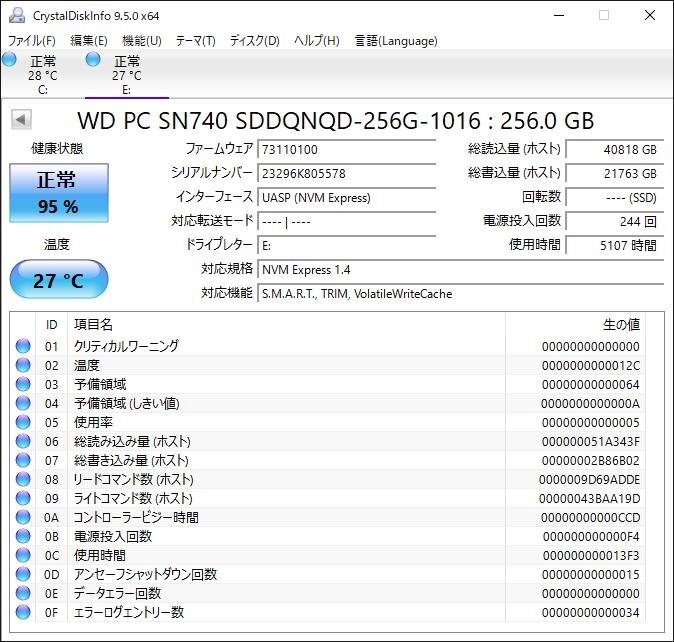Click the previous disk arrow button
674x642 pixels.
tap(20, 120)
